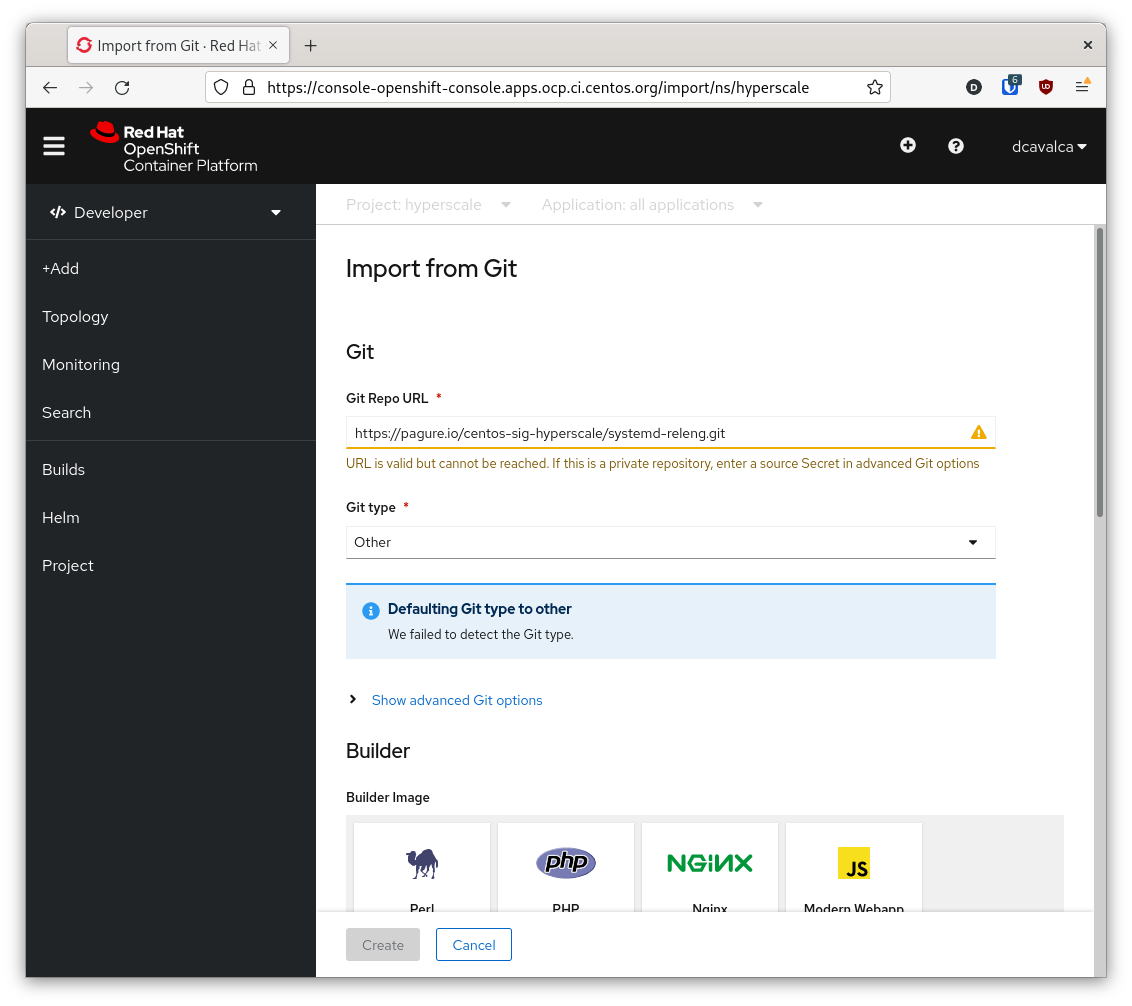Click 'Defaulting Git type to other' alert title
The width and height of the screenshot is (1132, 1006).
(x=479, y=609)
